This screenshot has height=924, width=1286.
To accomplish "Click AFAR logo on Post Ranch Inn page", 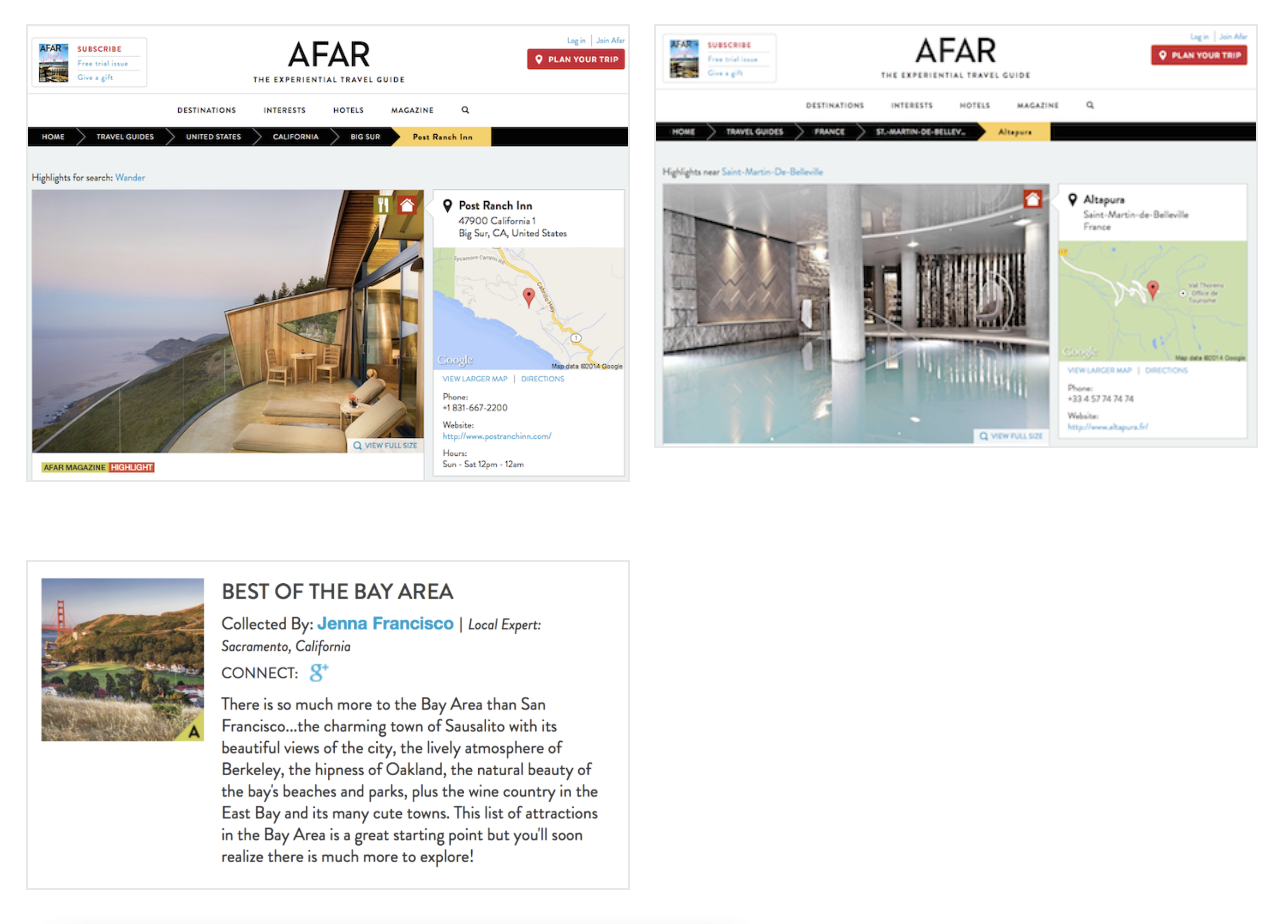I will [x=329, y=54].
